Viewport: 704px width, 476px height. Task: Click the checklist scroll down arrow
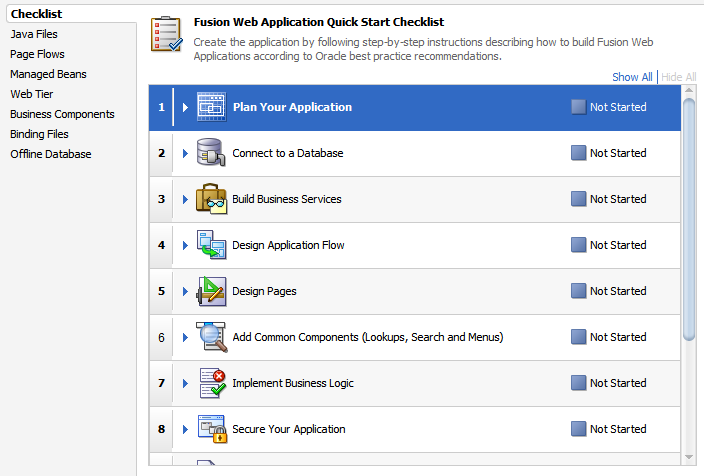click(x=689, y=457)
